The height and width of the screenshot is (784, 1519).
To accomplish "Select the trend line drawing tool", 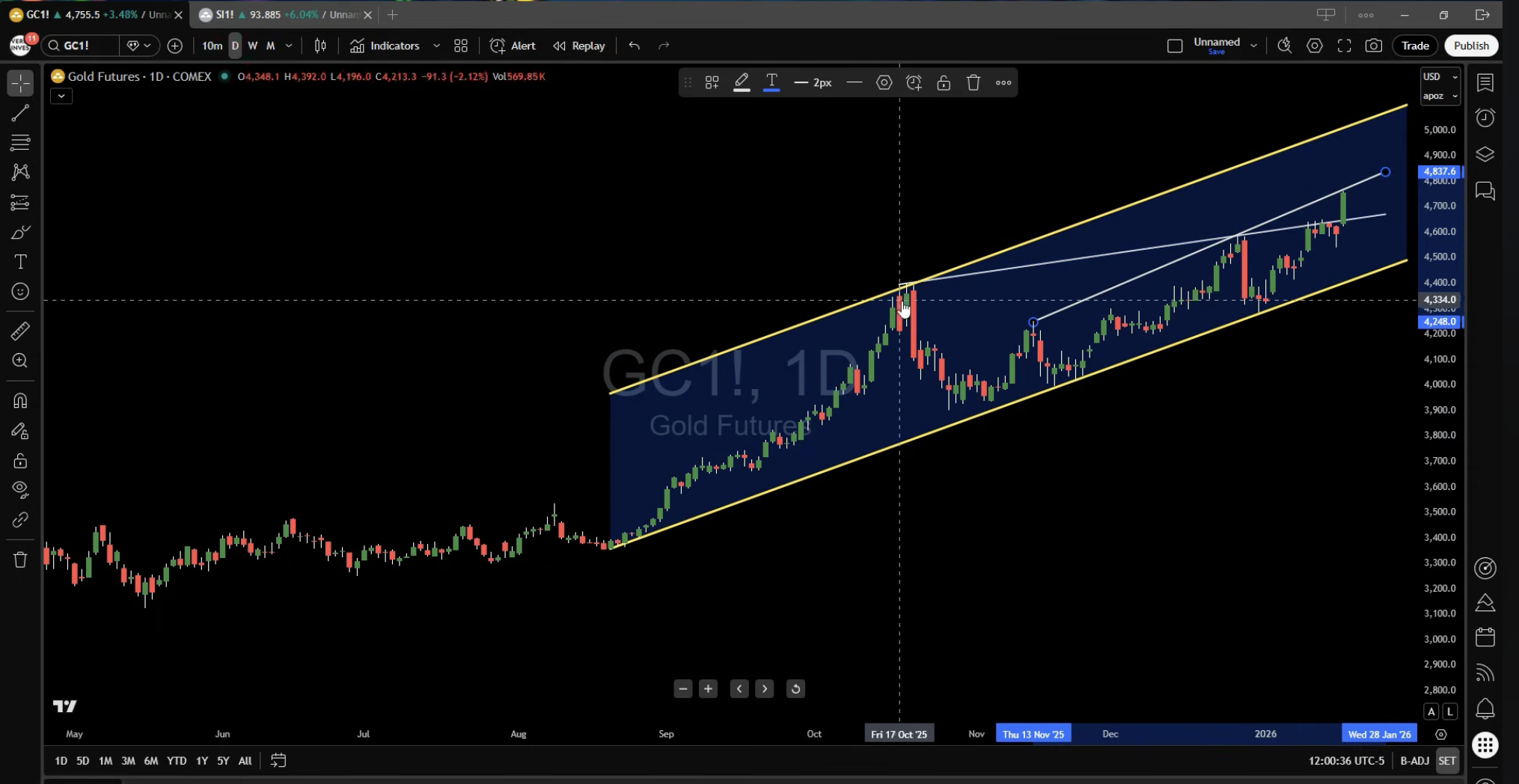I will coord(20,113).
